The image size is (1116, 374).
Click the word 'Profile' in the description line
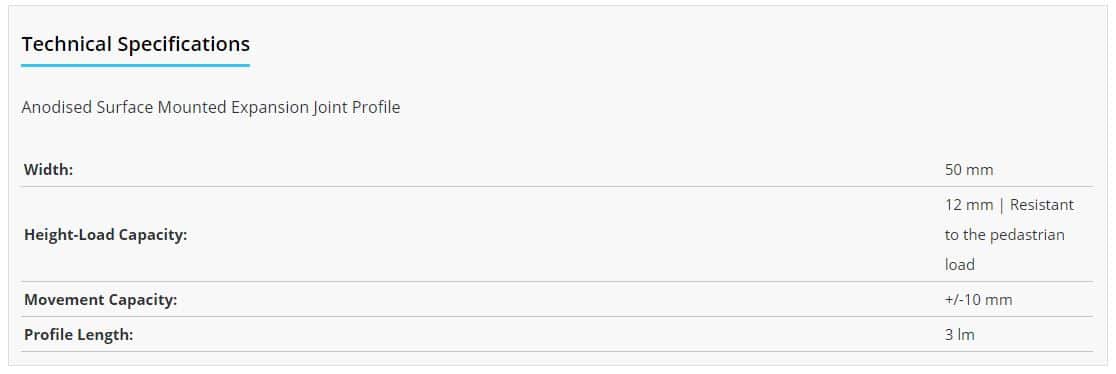[377, 108]
